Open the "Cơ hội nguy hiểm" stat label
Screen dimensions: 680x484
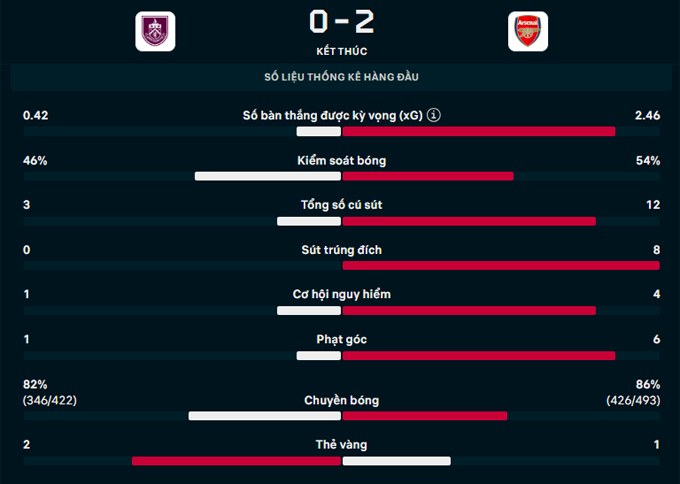tap(341, 294)
